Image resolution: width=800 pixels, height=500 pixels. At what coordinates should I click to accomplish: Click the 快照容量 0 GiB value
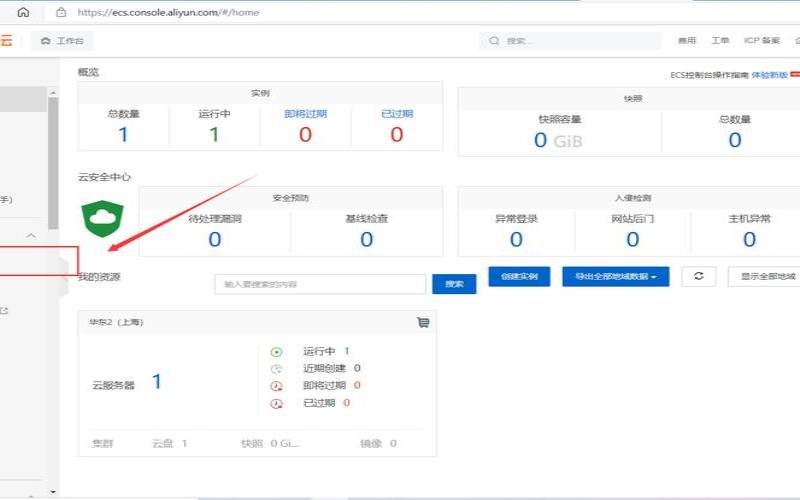pos(559,140)
